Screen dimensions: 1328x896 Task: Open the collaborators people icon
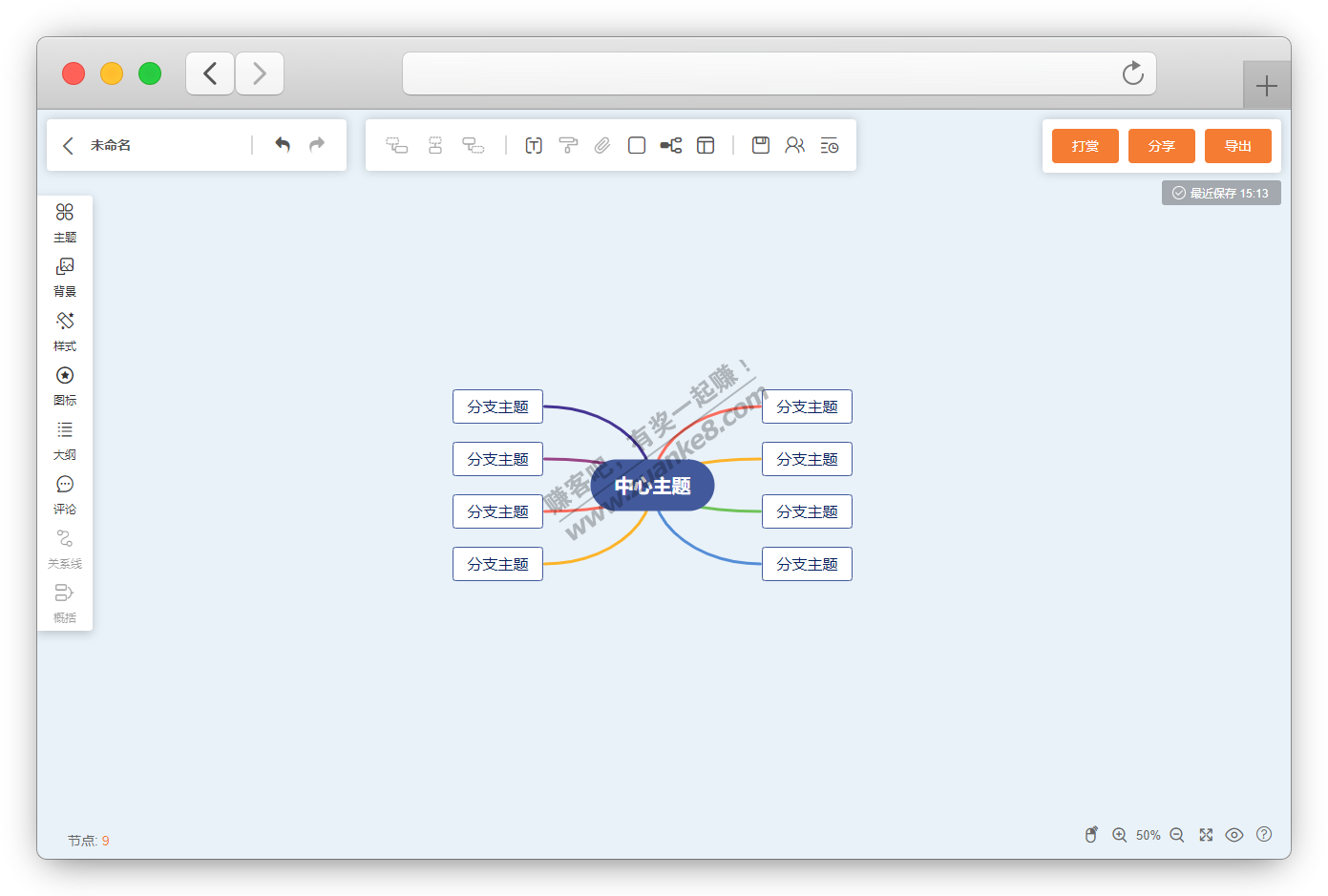[x=795, y=145]
